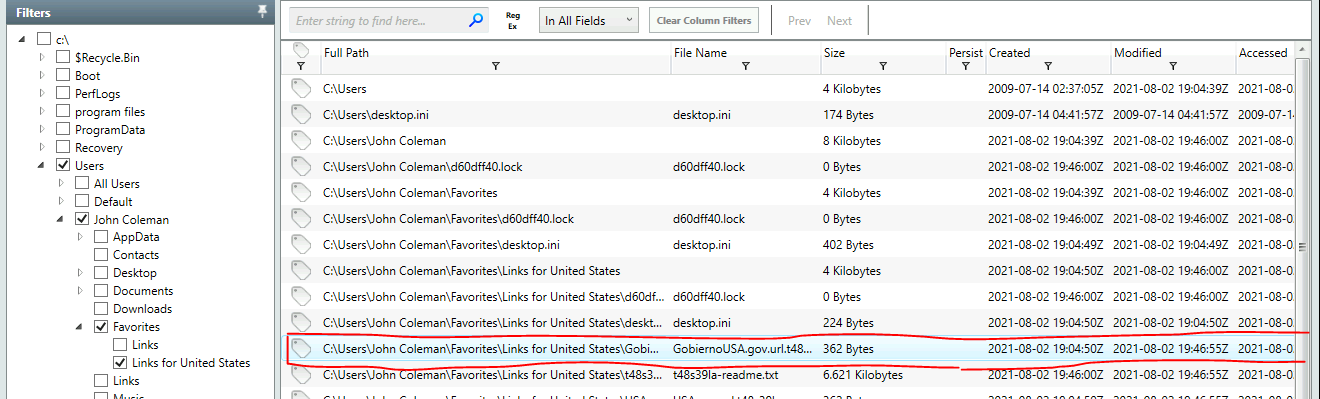Check the PerfLogs checkbox
This screenshot has height=399, width=1320.
pos(63,93)
